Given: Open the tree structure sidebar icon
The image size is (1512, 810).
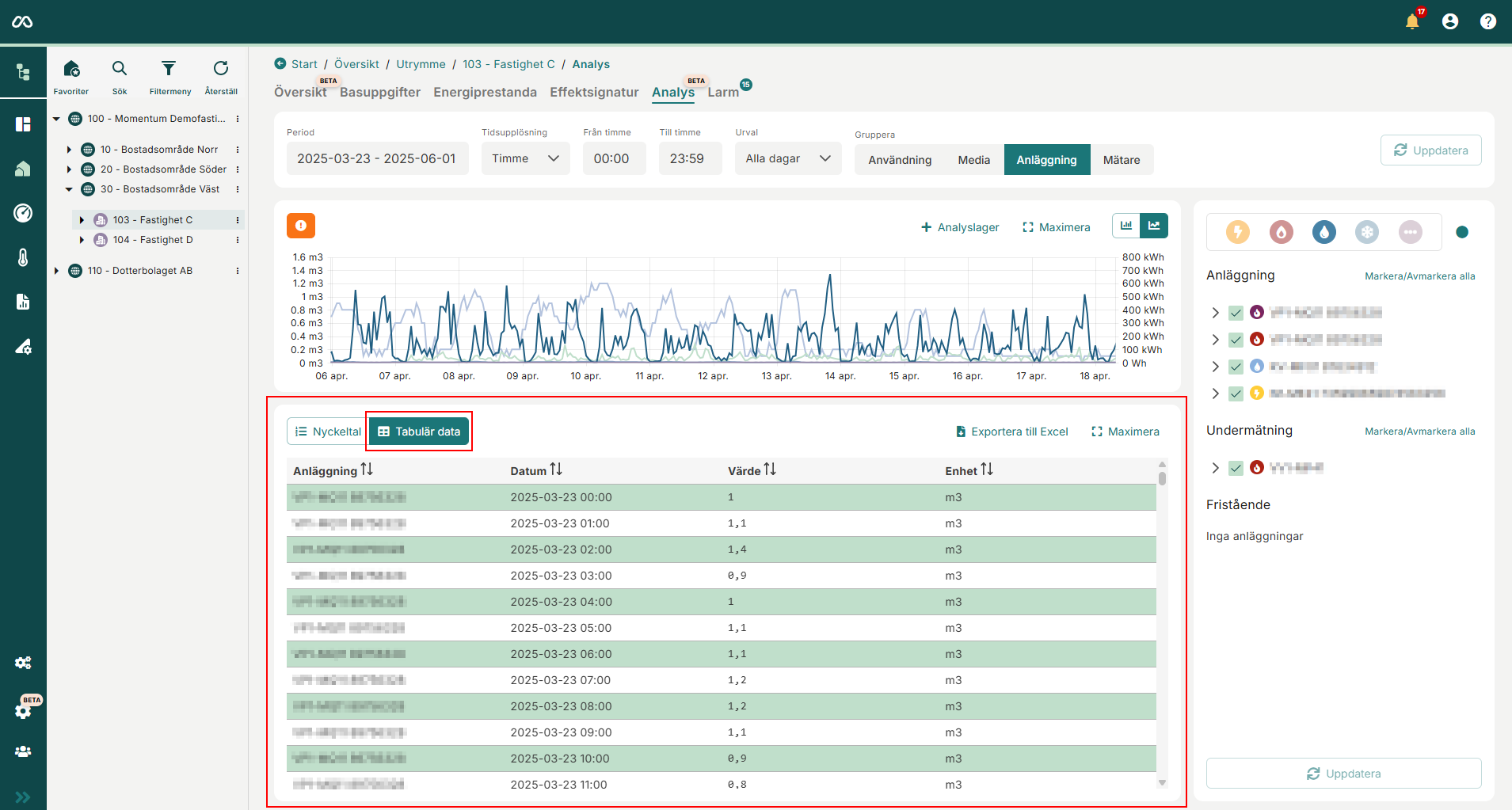Looking at the screenshot, I should point(23,72).
